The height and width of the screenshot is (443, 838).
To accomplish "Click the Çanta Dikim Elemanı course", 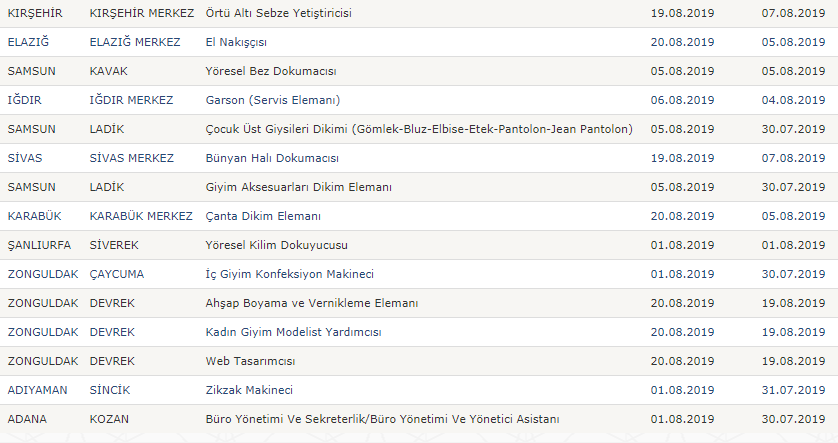I will [262, 216].
